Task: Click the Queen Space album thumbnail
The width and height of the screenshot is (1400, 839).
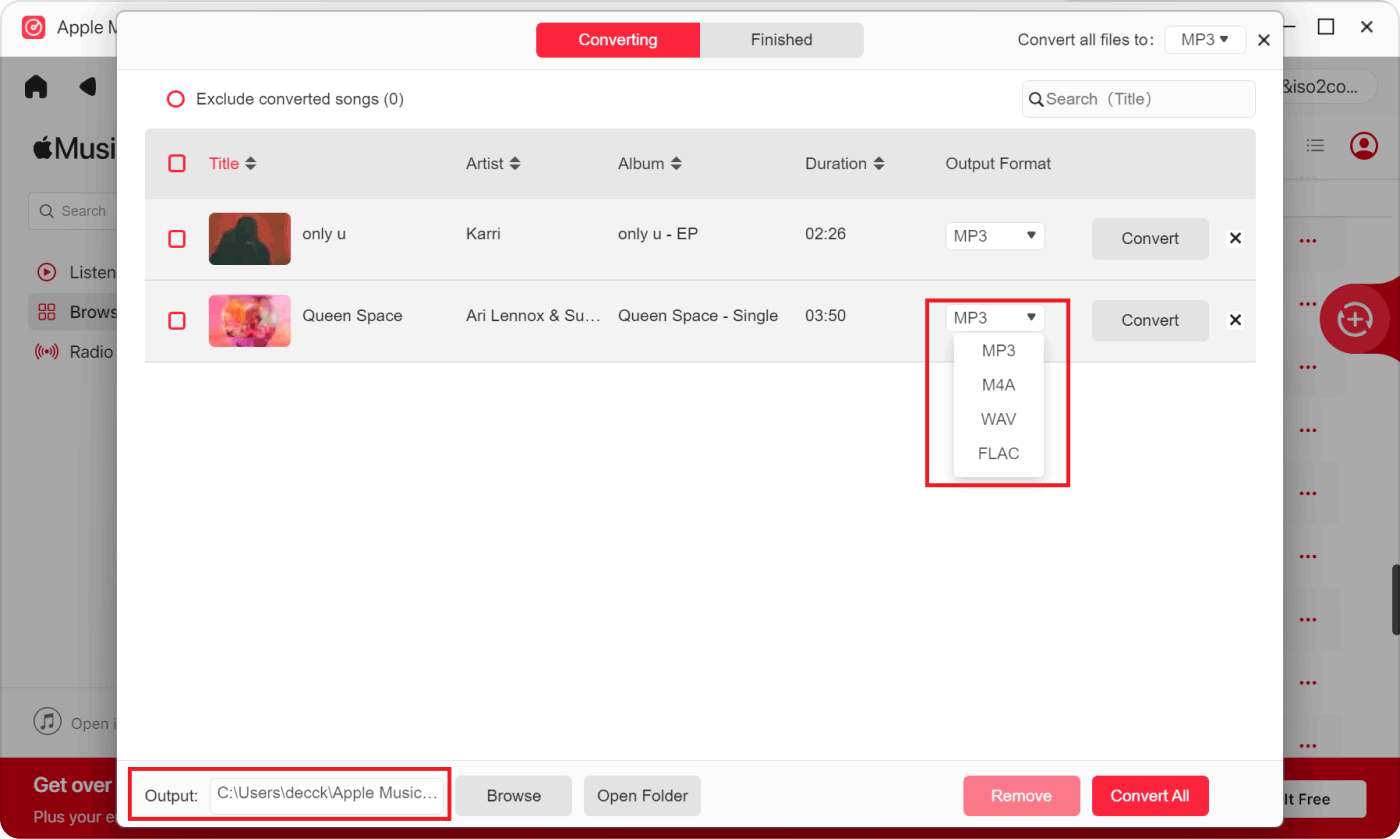Action: (x=250, y=321)
